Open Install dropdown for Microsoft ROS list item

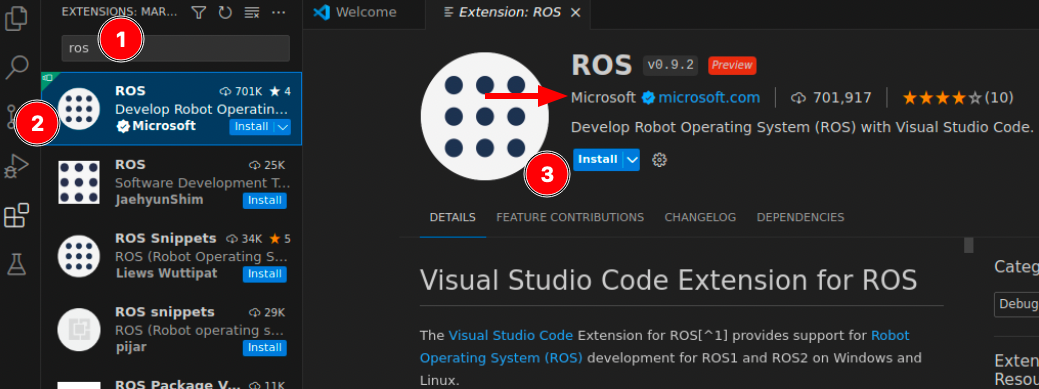(283, 127)
